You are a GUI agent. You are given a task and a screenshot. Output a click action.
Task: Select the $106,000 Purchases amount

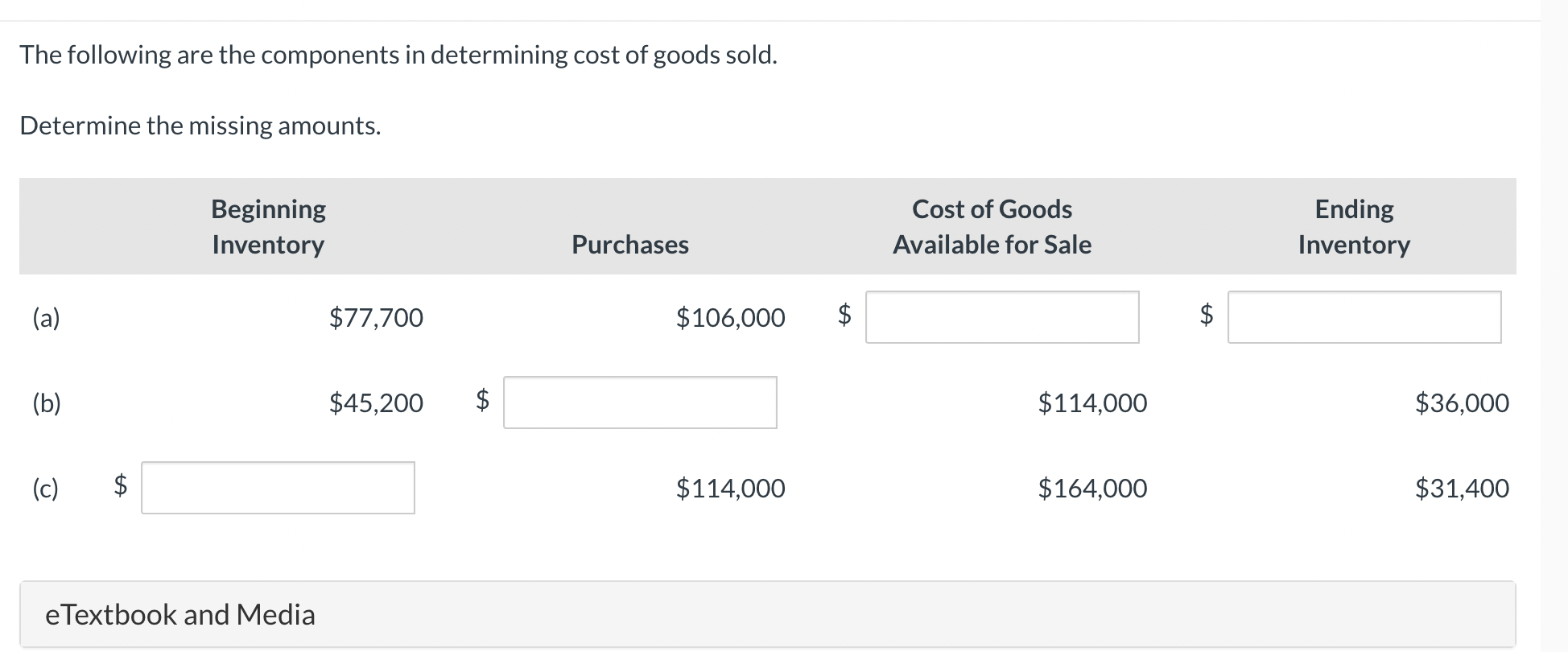[729, 318]
